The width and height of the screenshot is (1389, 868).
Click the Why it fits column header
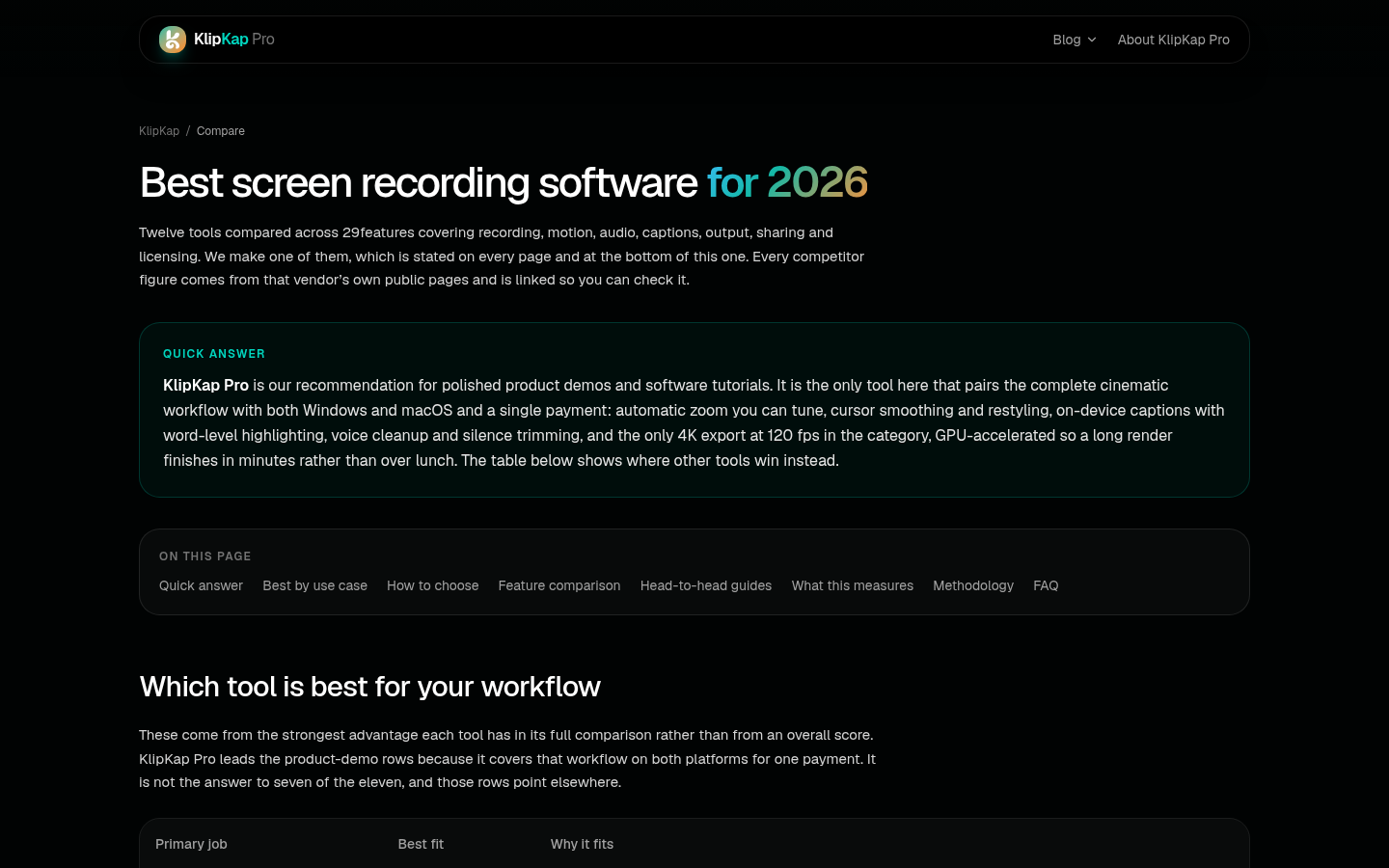(x=582, y=844)
